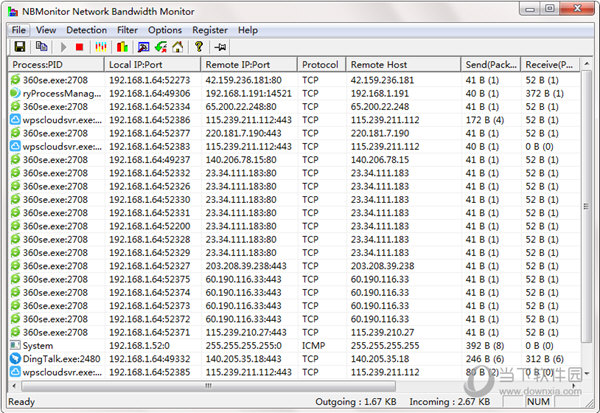Click the 372 B (1) receive value

point(545,93)
